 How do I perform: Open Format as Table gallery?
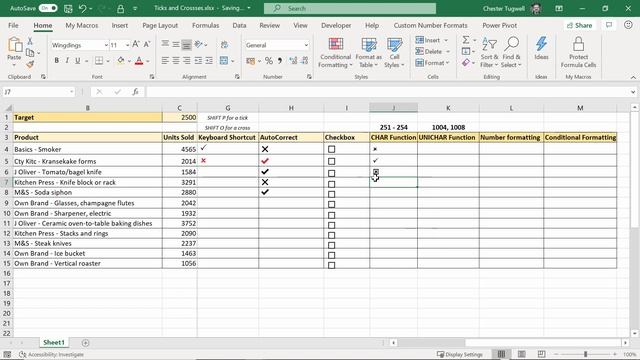click(x=369, y=52)
